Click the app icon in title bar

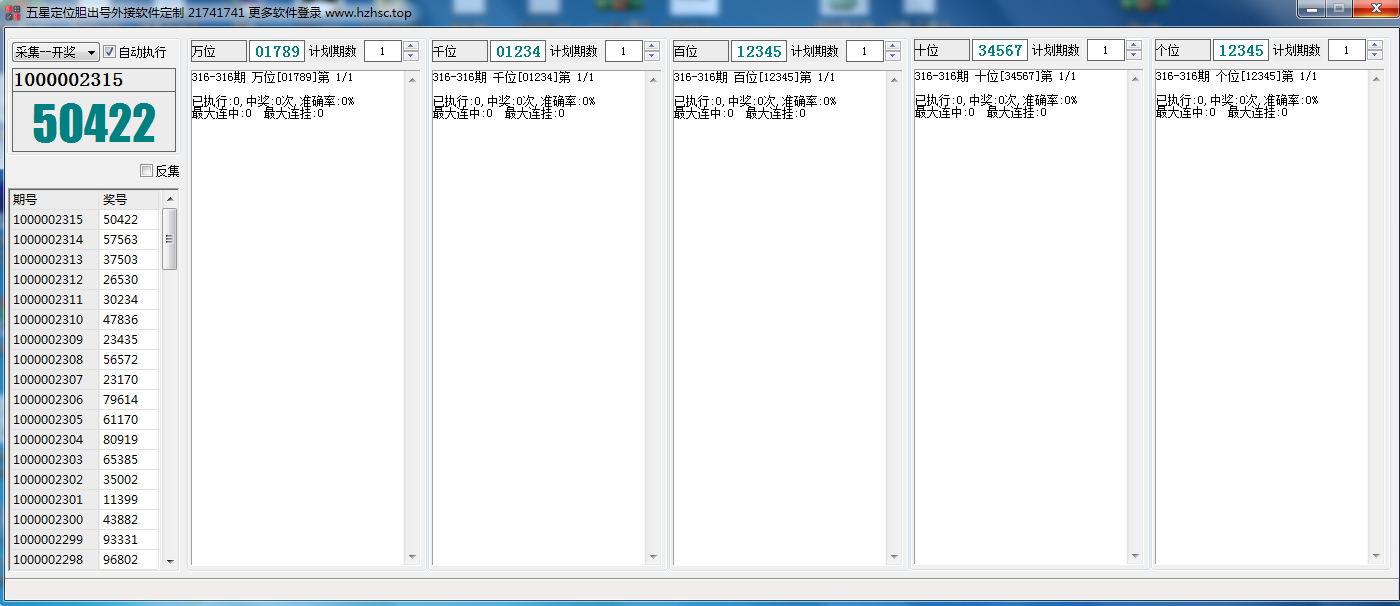click(13, 13)
